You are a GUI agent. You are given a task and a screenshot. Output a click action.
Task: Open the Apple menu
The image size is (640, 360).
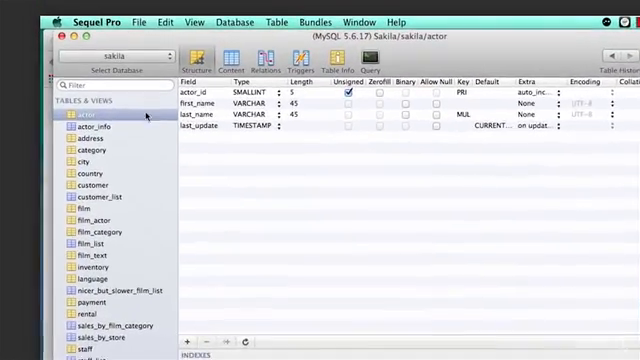[57, 22]
